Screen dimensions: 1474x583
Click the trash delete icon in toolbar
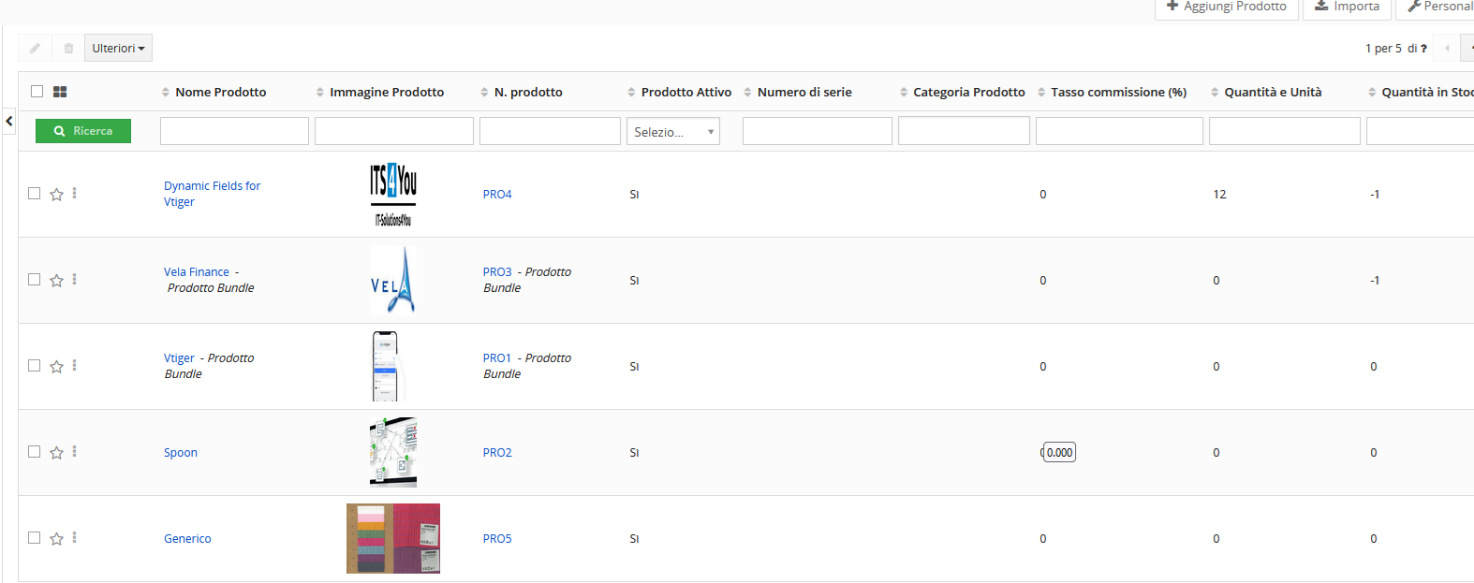[68, 48]
